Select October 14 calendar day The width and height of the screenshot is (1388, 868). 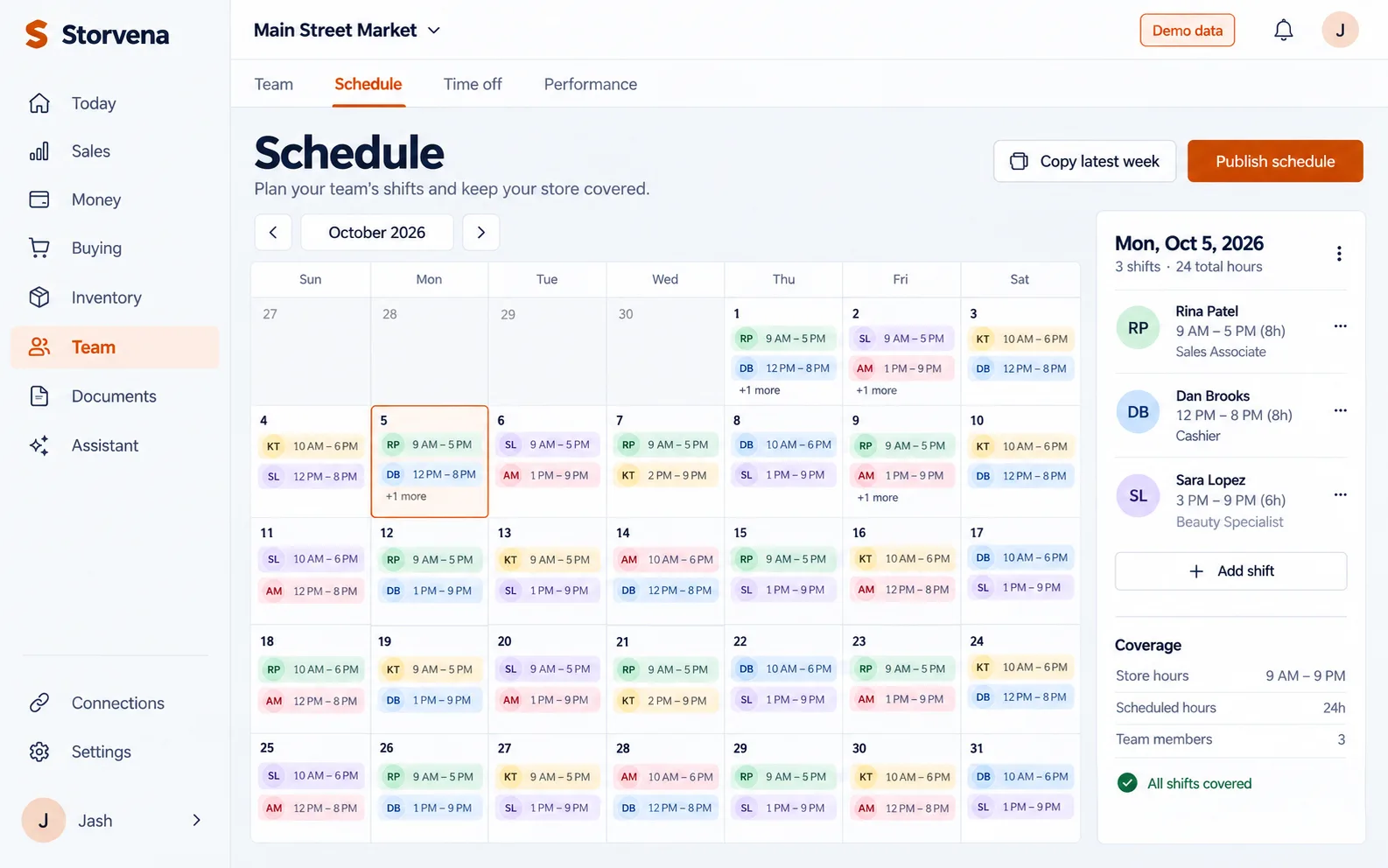tap(665, 570)
